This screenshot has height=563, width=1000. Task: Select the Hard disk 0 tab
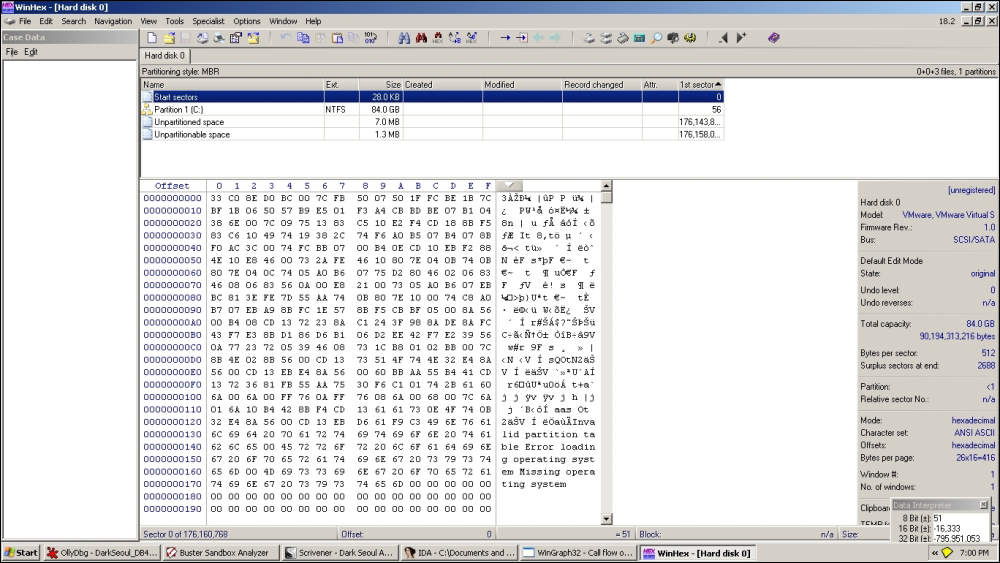[165, 55]
